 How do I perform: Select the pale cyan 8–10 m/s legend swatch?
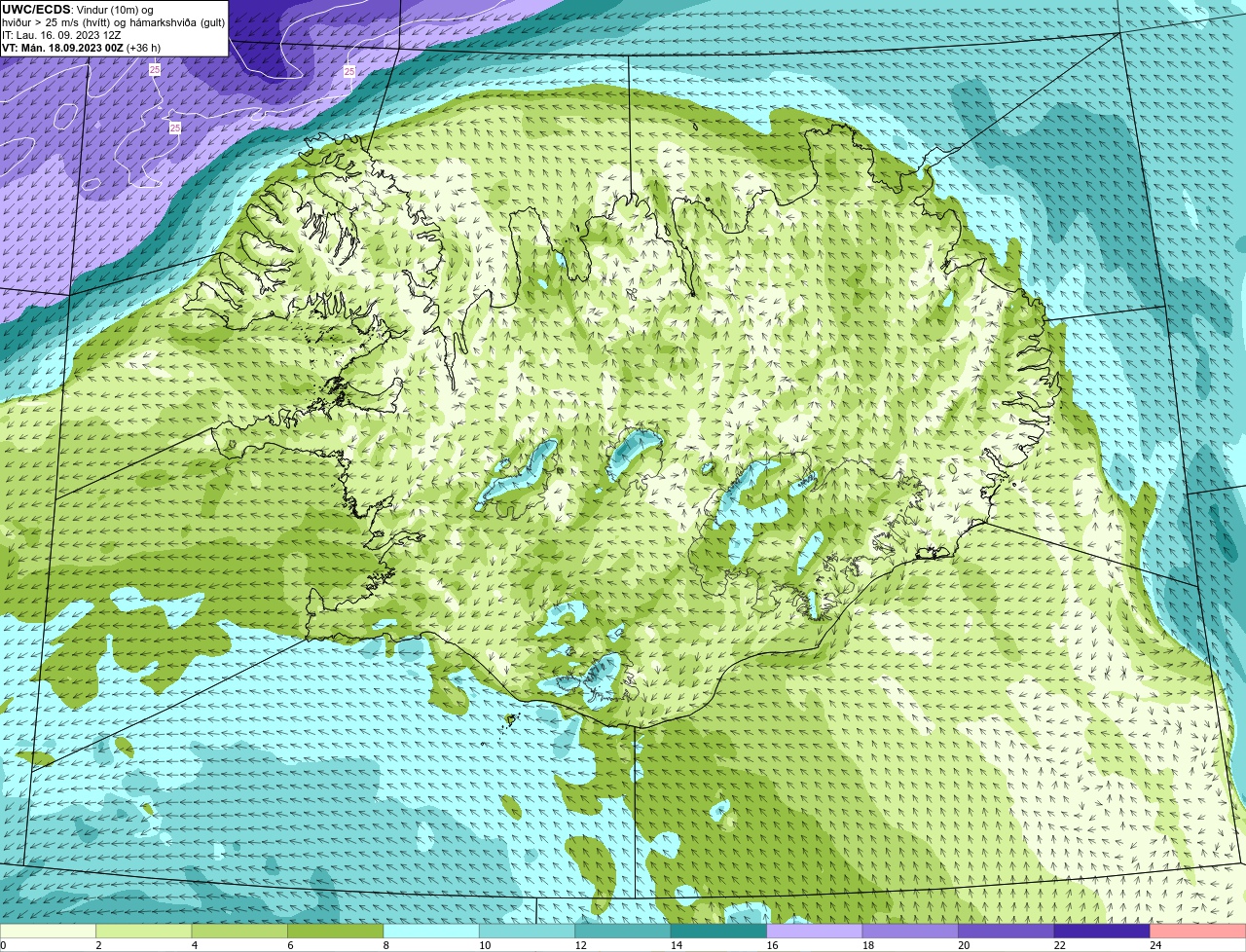tap(431, 931)
